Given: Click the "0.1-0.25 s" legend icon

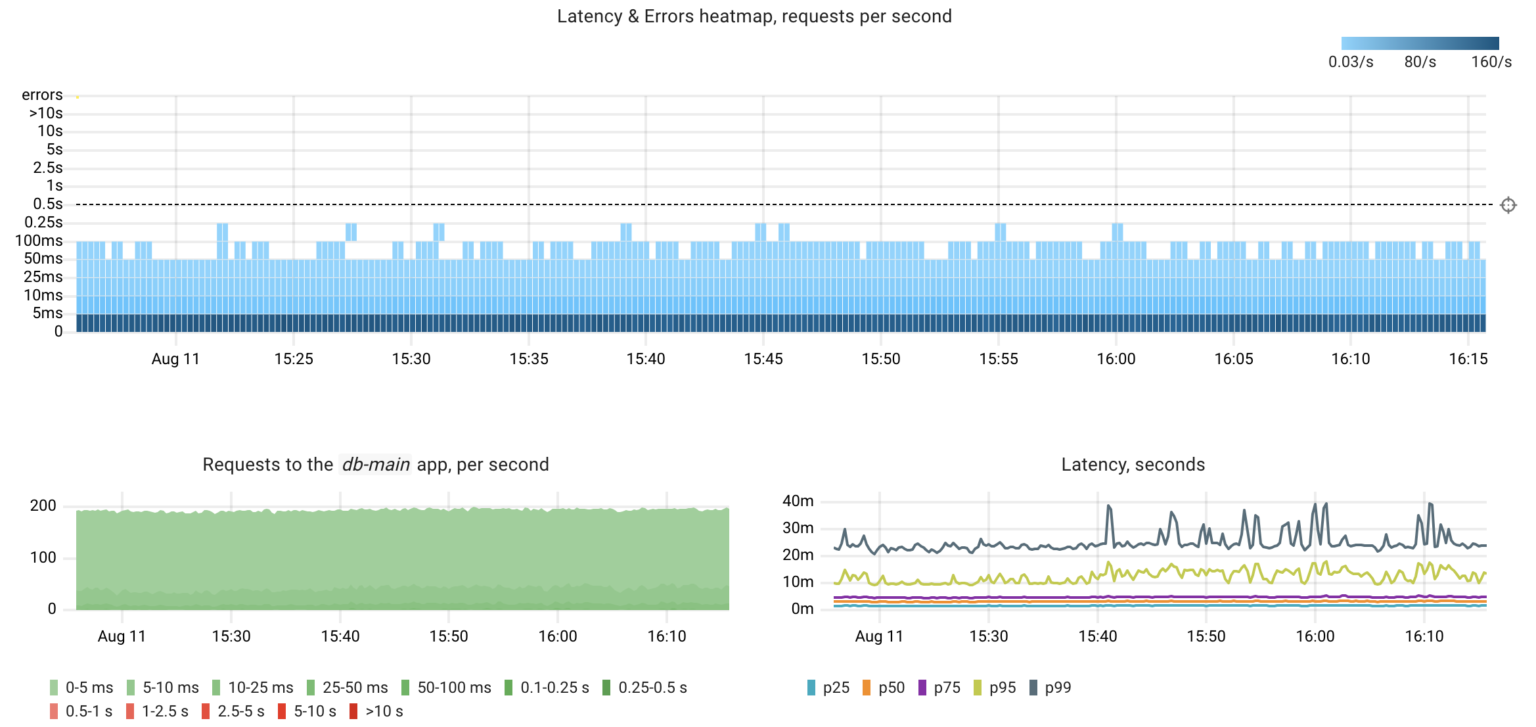Looking at the screenshot, I should click(510, 687).
